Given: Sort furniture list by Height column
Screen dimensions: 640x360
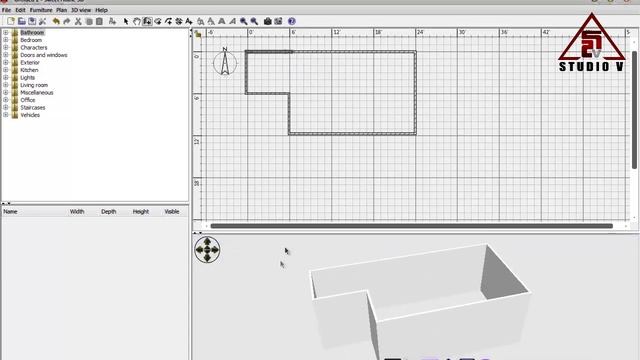Looking at the screenshot, I should click(140, 211).
